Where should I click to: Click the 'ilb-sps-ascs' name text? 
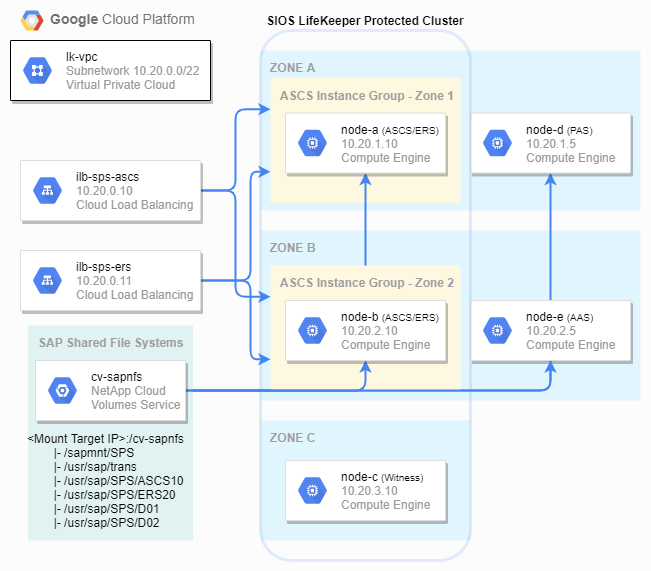click(108, 177)
